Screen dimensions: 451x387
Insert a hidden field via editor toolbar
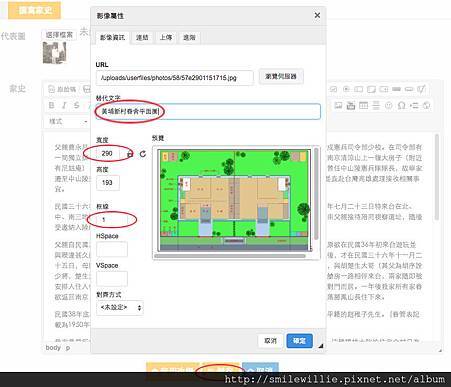click(x=421, y=89)
